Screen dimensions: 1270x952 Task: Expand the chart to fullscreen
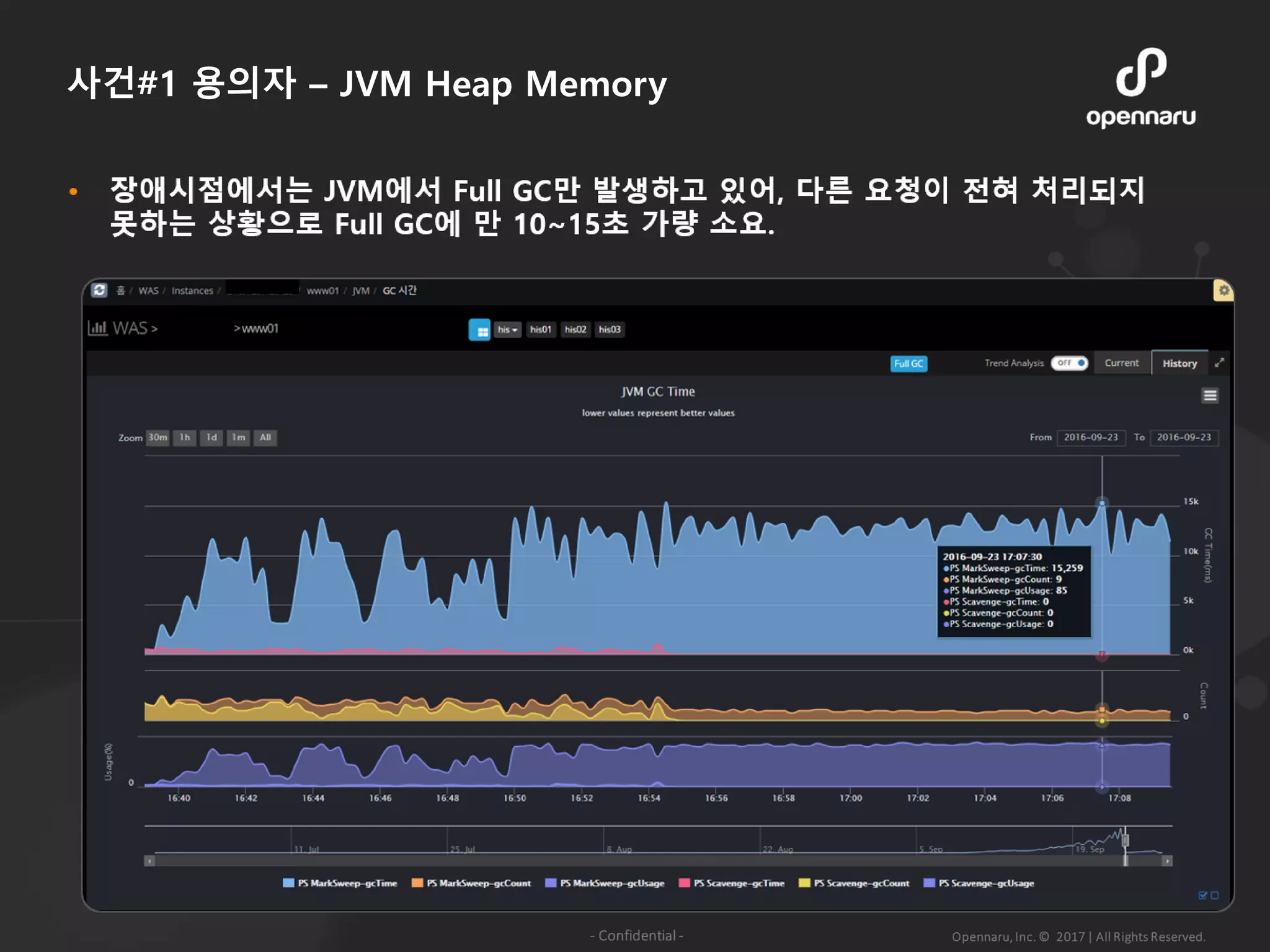point(1219,363)
